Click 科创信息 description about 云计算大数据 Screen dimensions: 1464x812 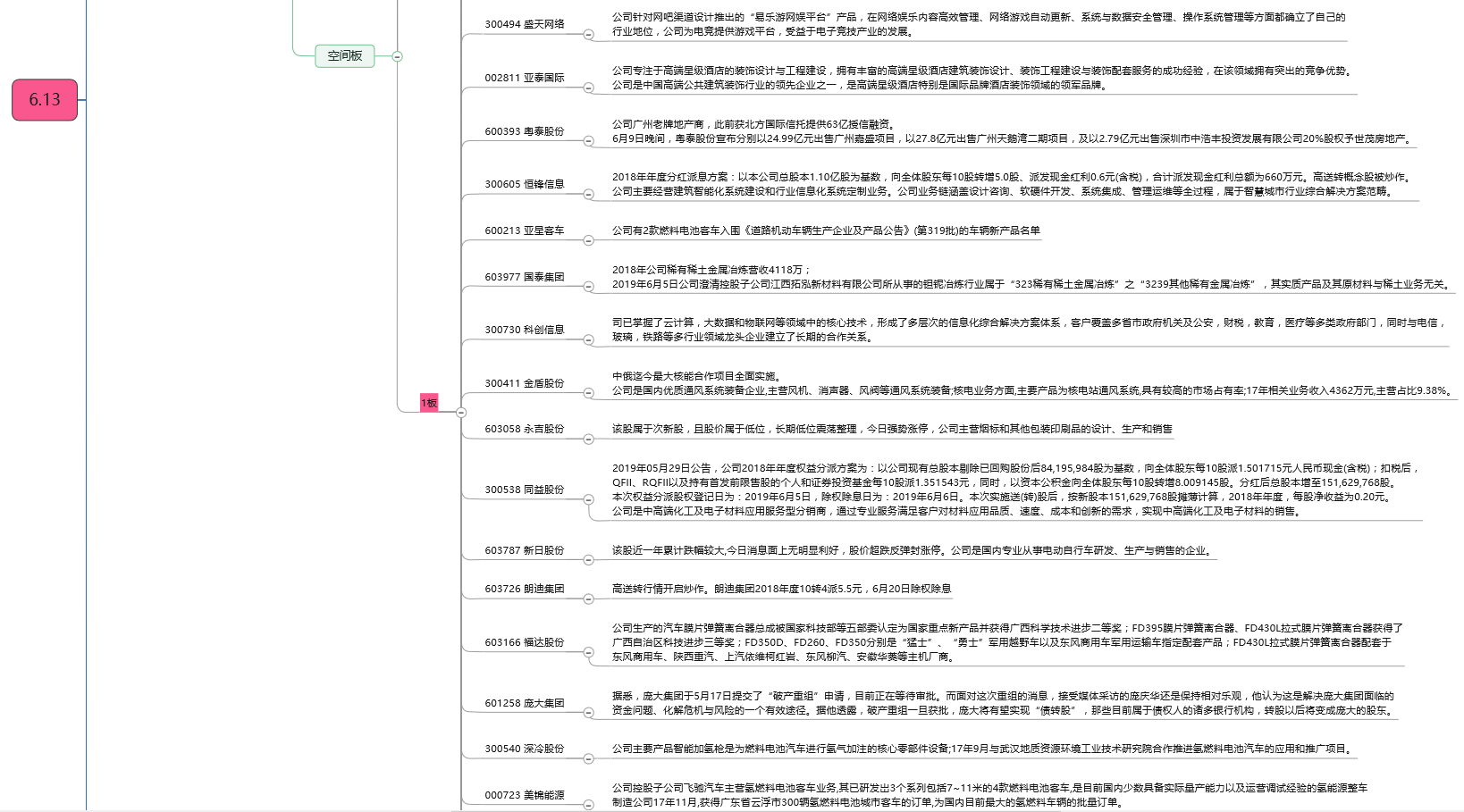pos(1030,330)
